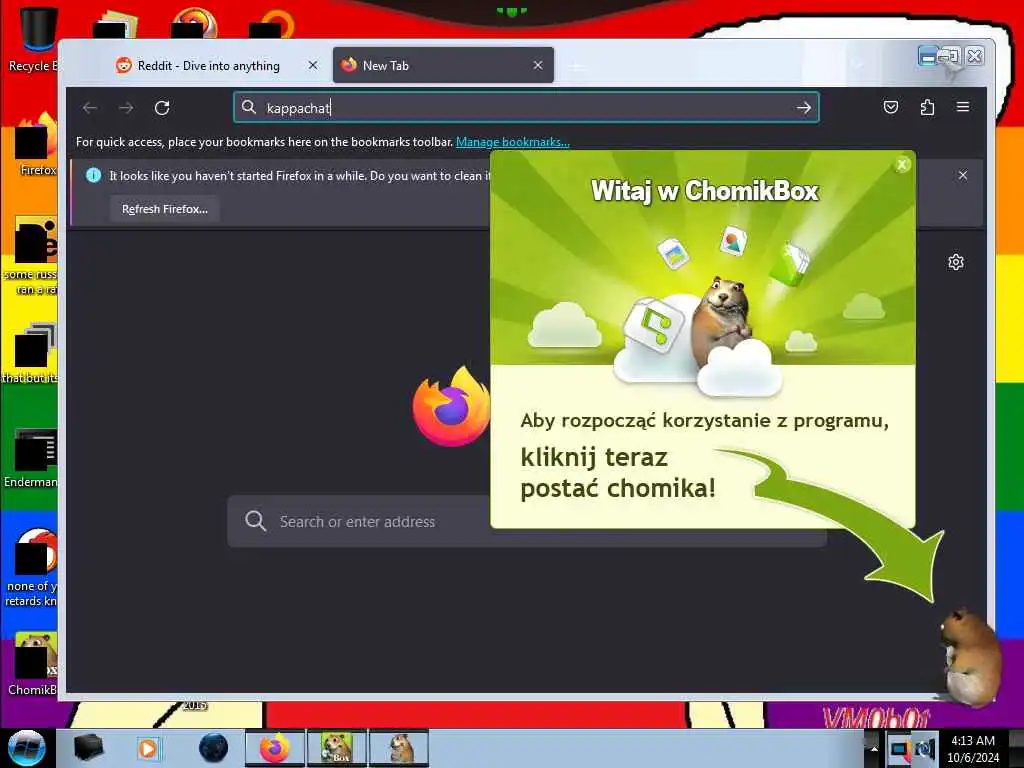Launch the media player taskbar icon

(x=148, y=748)
